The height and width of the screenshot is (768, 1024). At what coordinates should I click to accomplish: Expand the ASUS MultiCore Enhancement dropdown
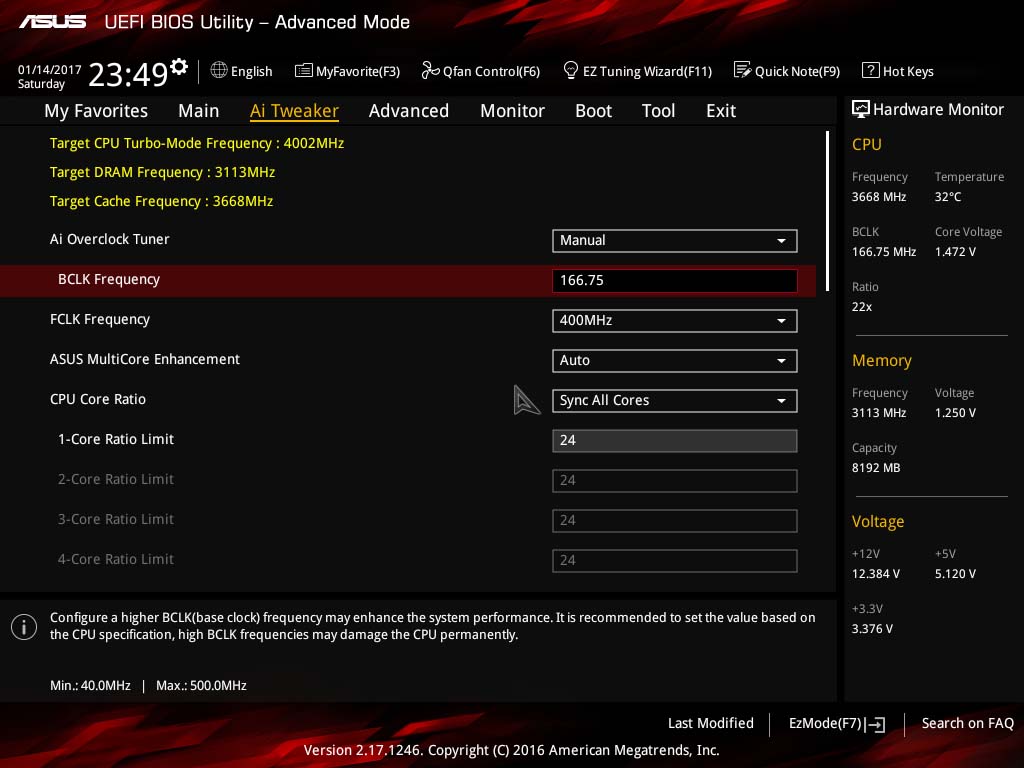[675, 360]
